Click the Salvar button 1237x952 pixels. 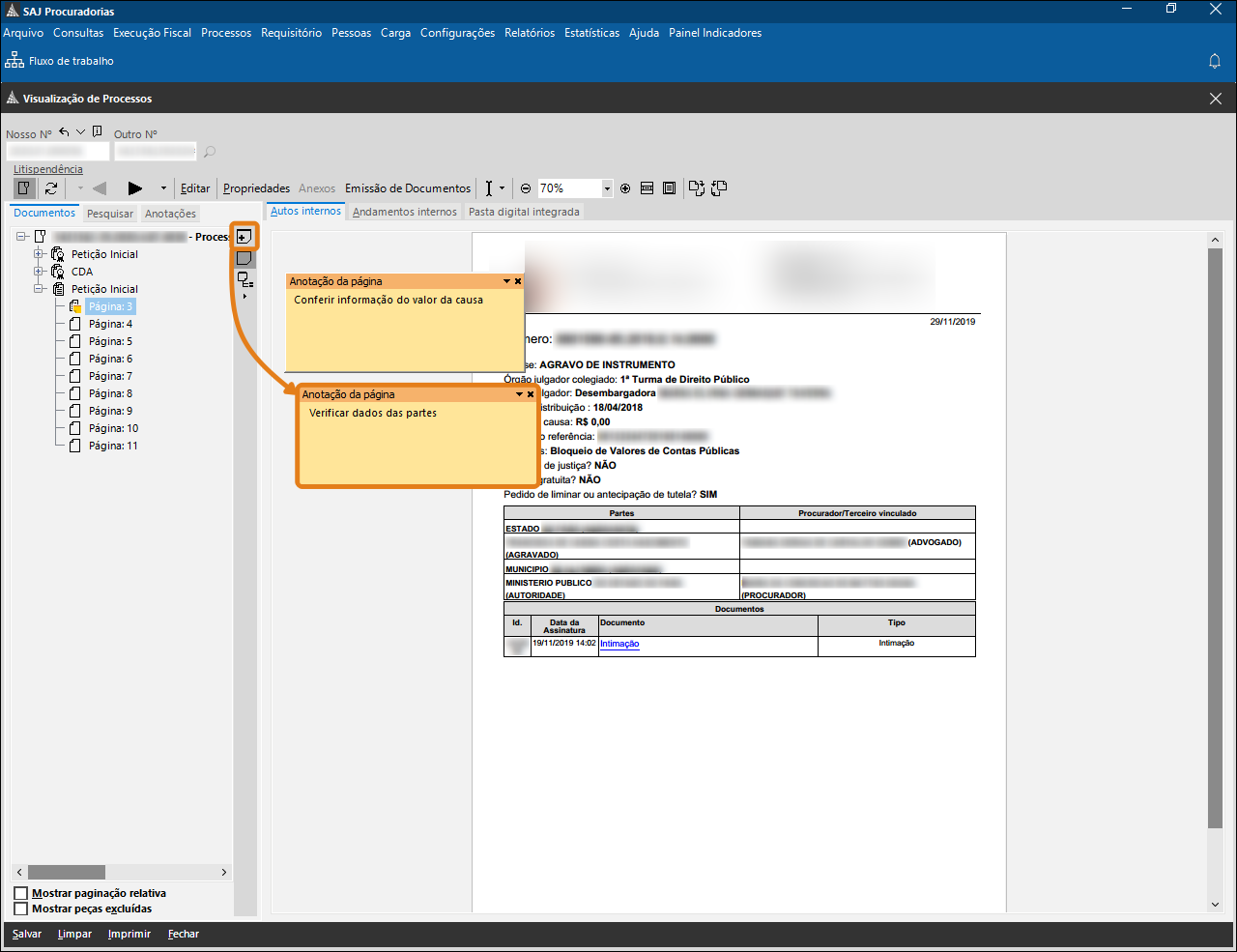click(27, 934)
